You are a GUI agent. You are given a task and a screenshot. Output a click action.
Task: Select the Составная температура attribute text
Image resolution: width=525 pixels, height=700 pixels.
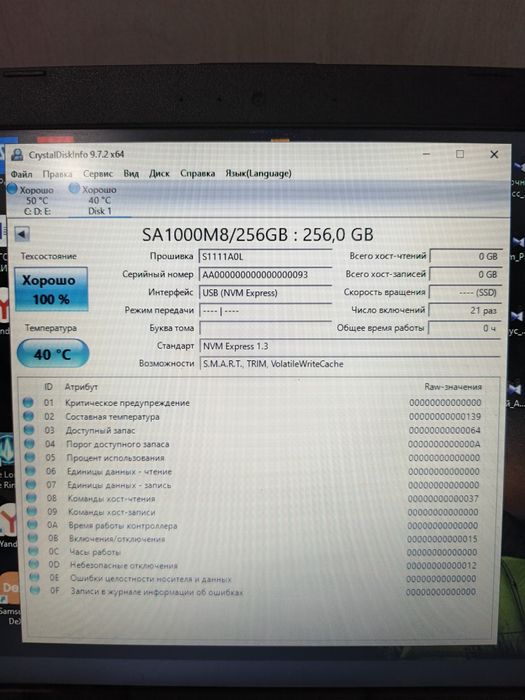point(112,417)
